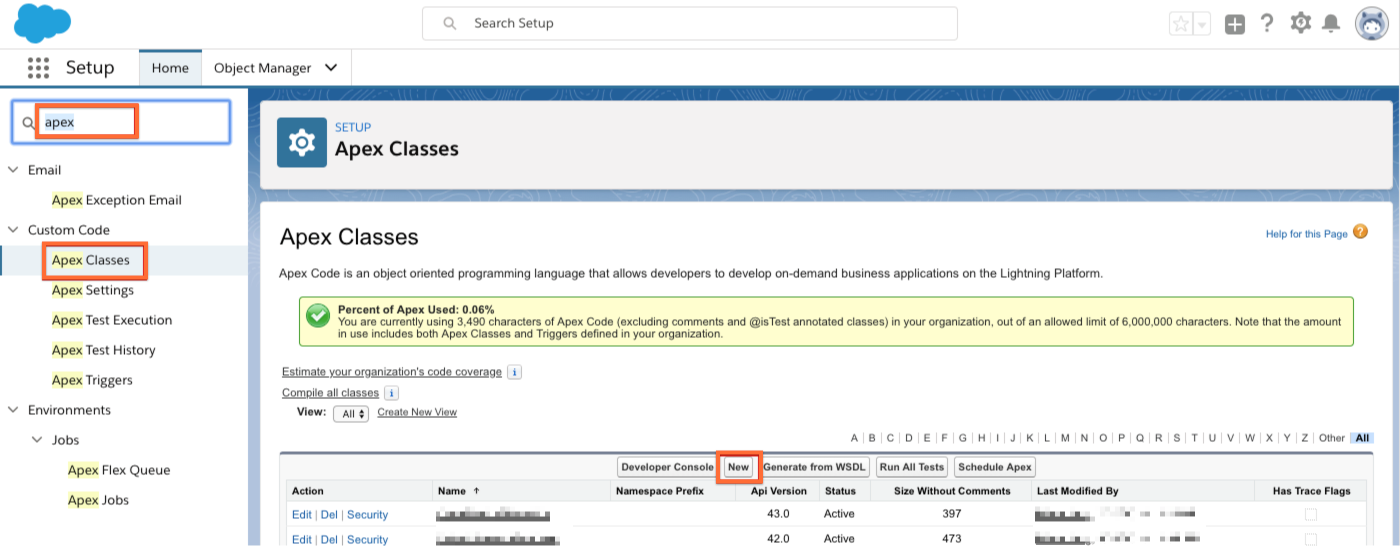Screen dimensions: 1400x553
Task: Open the Setup gear icon in header
Action: 1300,23
